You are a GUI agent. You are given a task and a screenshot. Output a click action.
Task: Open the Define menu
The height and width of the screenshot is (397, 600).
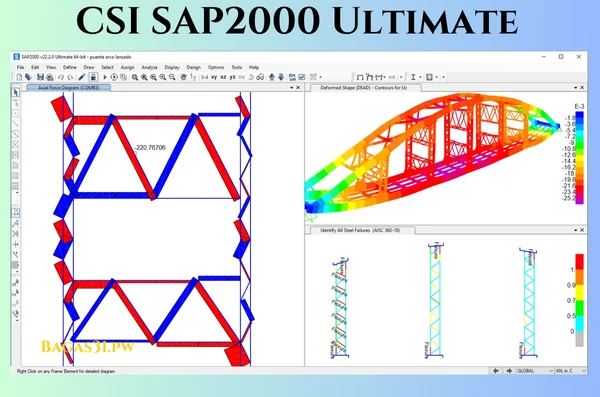point(70,67)
